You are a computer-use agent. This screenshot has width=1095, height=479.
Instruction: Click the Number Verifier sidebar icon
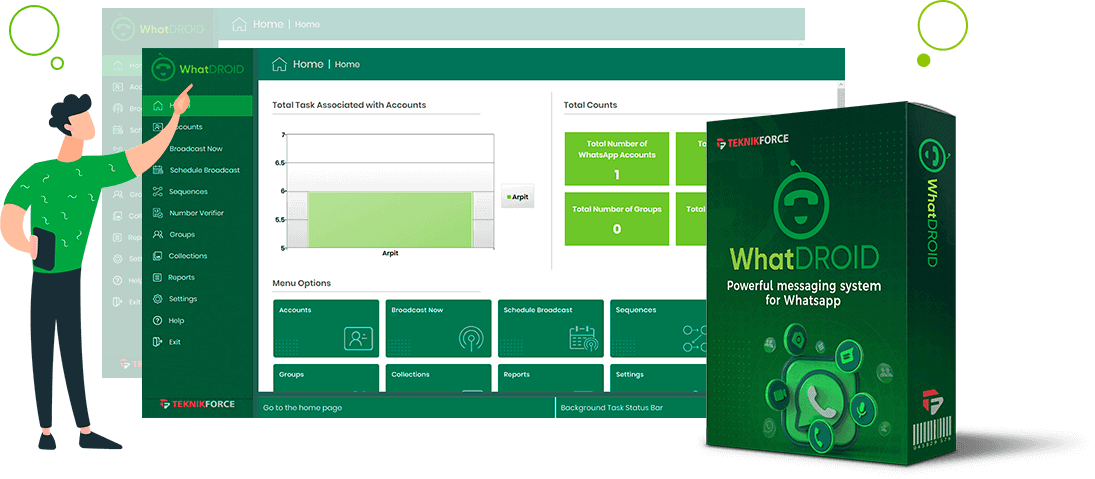(x=158, y=213)
